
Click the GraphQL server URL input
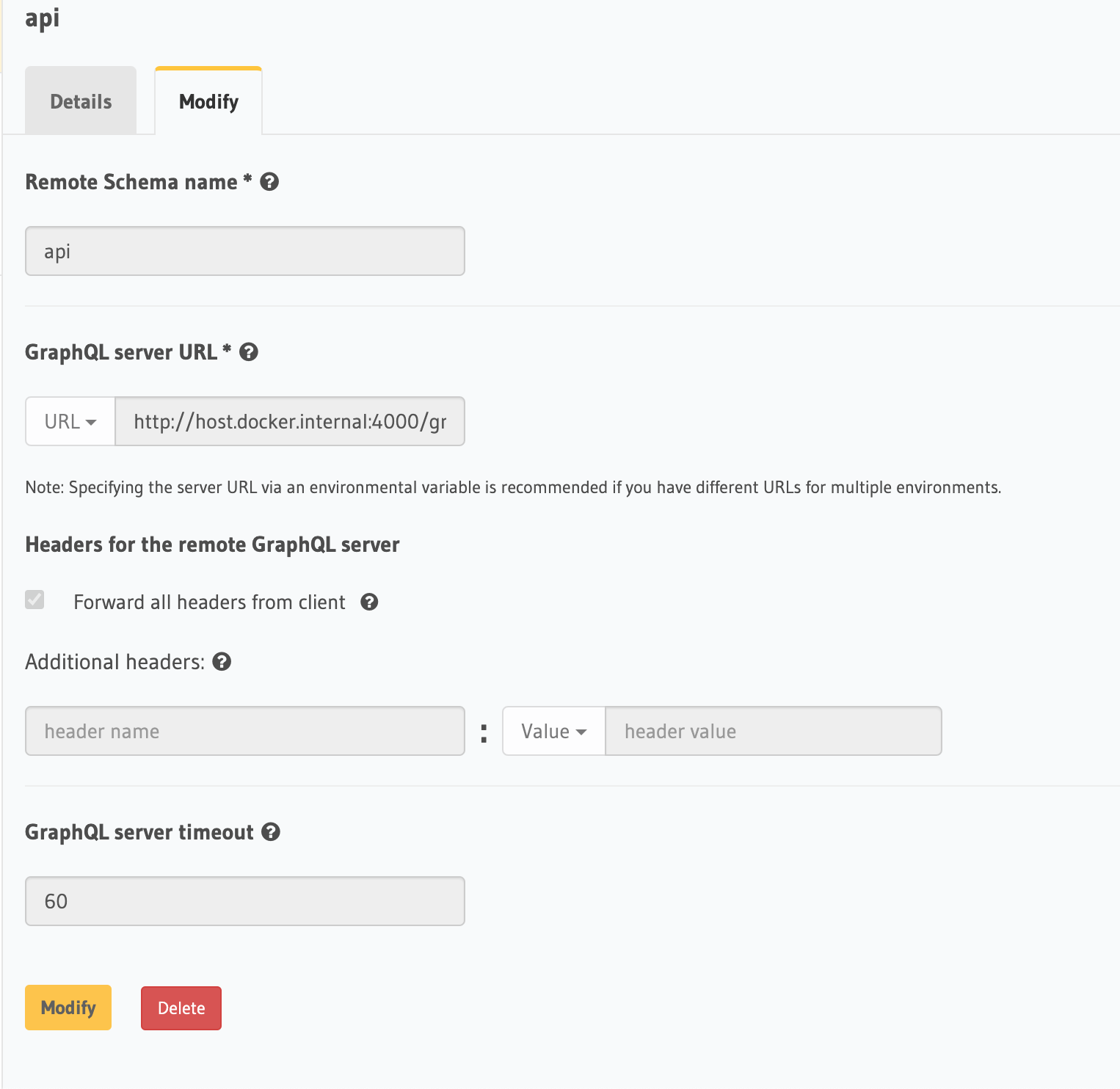pos(290,421)
